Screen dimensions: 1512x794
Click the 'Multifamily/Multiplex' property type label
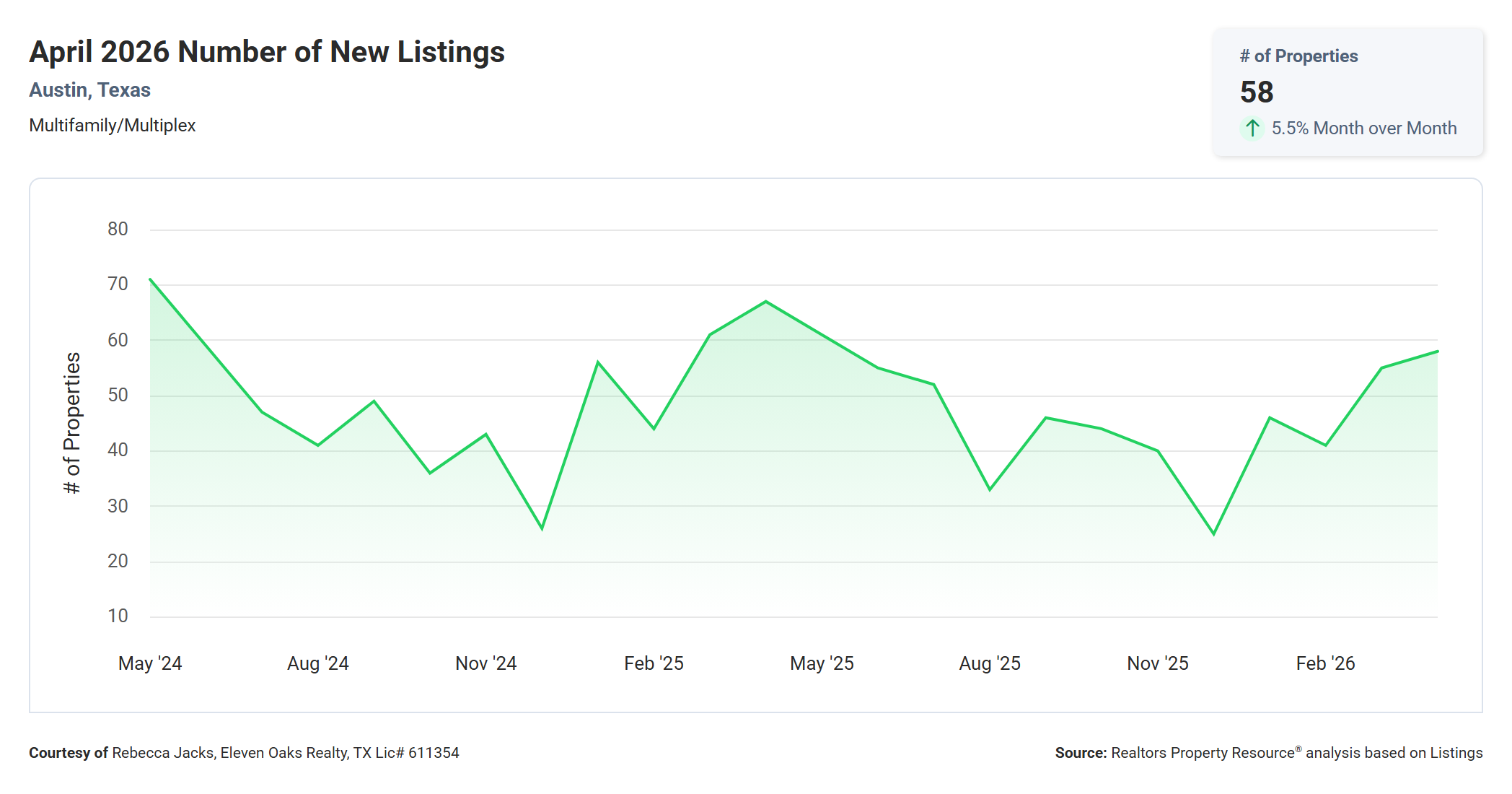[113, 126]
